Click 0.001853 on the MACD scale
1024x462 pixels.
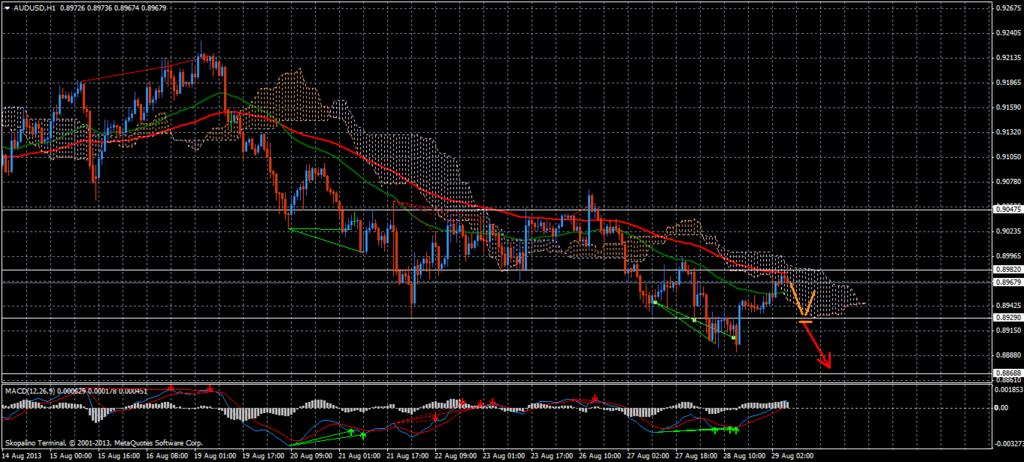click(1007, 389)
